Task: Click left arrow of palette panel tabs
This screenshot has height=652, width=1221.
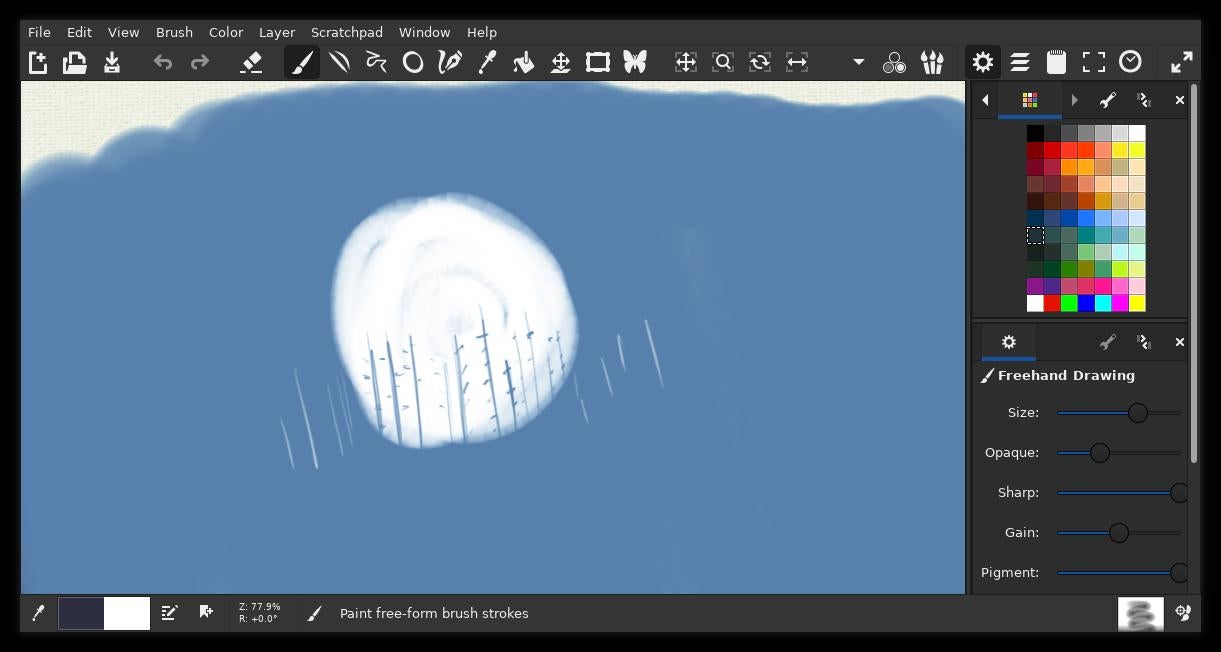Action: pos(985,100)
